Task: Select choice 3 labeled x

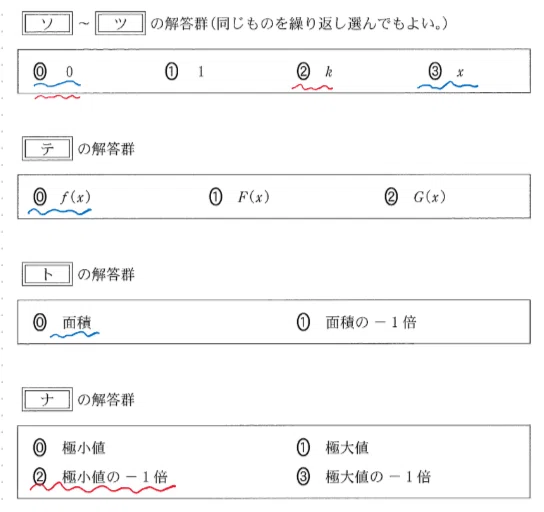Action: pos(447,71)
